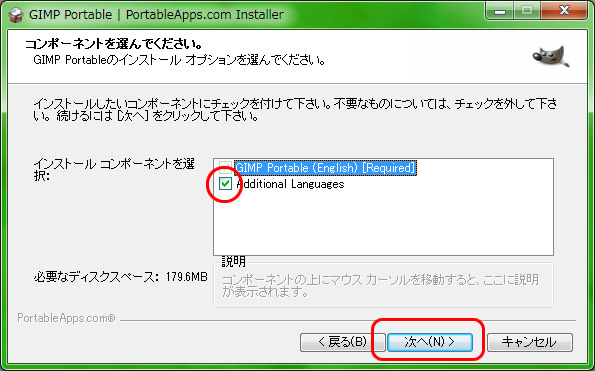Click the 179.6MB disk space value
The height and width of the screenshot is (371, 595).
coord(187,277)
